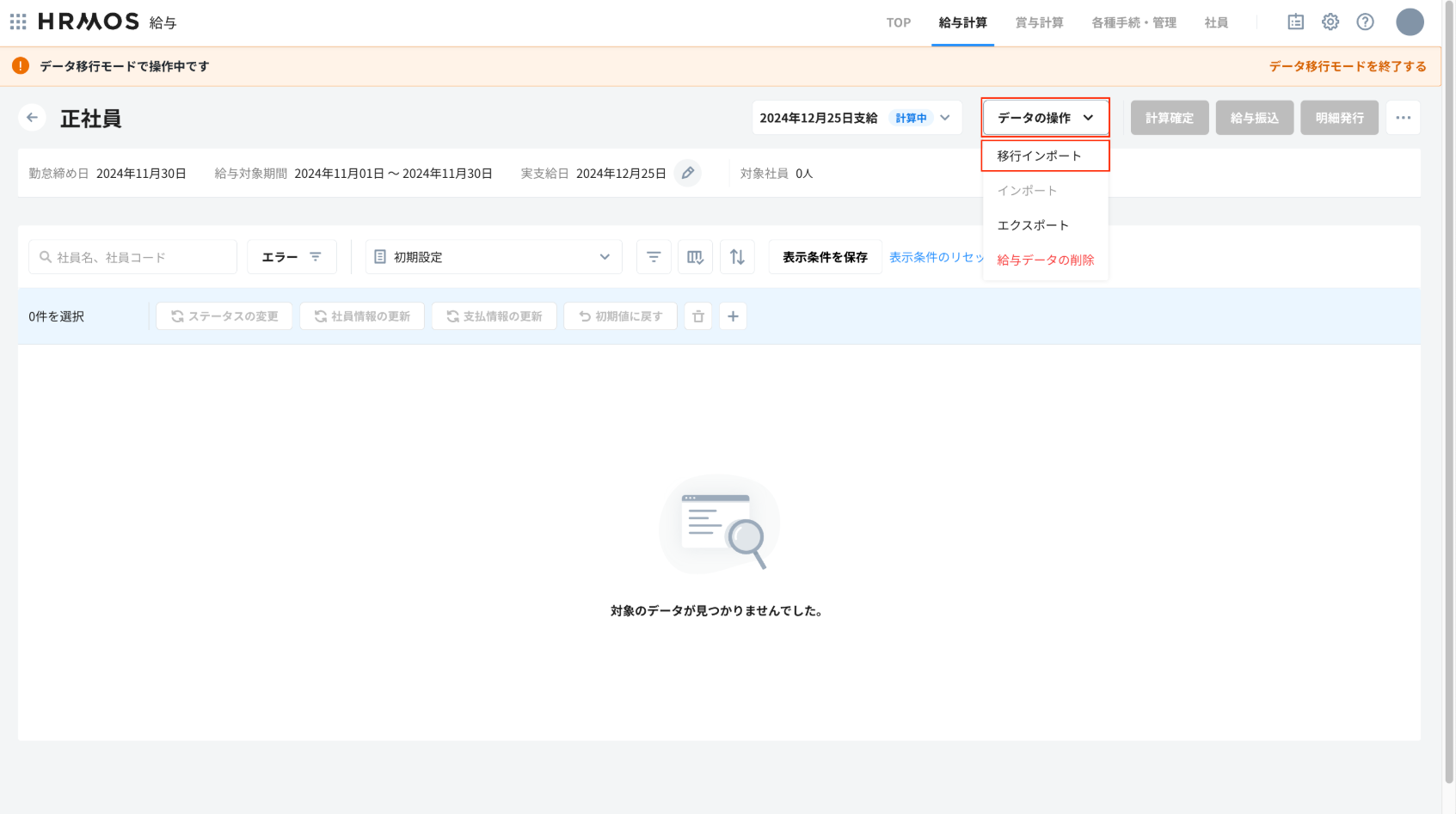The height and width of the screenshot is (814, 1456).
Task: Switch to the 賞与計算 tab
Action: (x=1039, y=22)
